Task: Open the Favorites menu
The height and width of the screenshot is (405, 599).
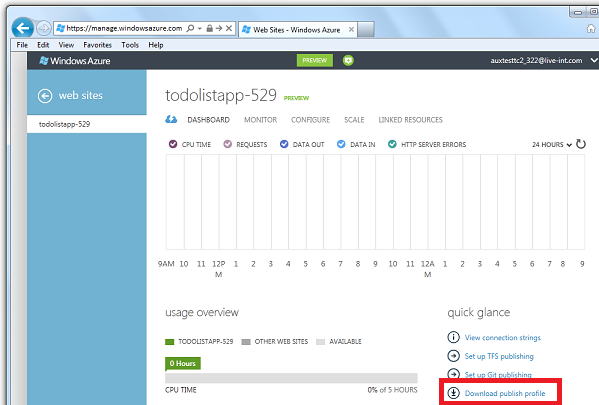Action: (x=97, y=45)
